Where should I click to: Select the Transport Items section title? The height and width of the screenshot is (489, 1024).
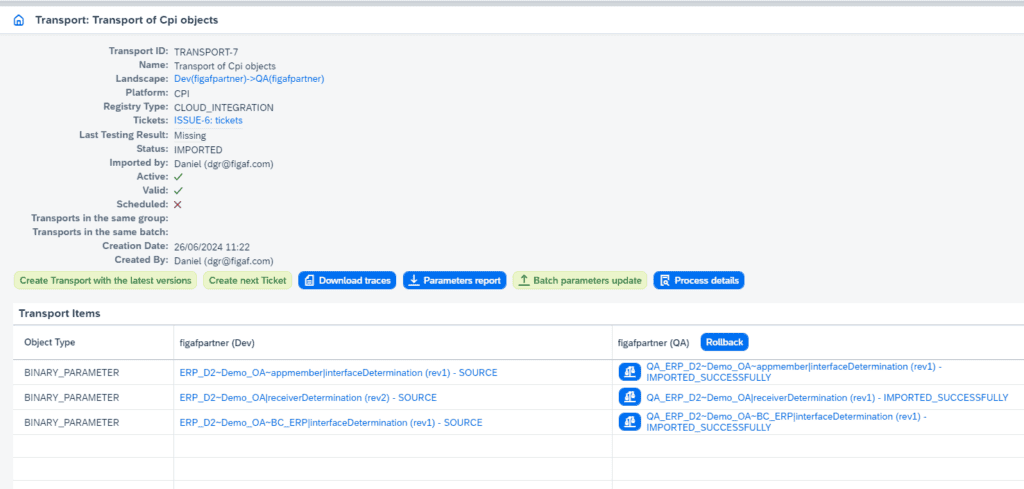[x=59, y=313]
